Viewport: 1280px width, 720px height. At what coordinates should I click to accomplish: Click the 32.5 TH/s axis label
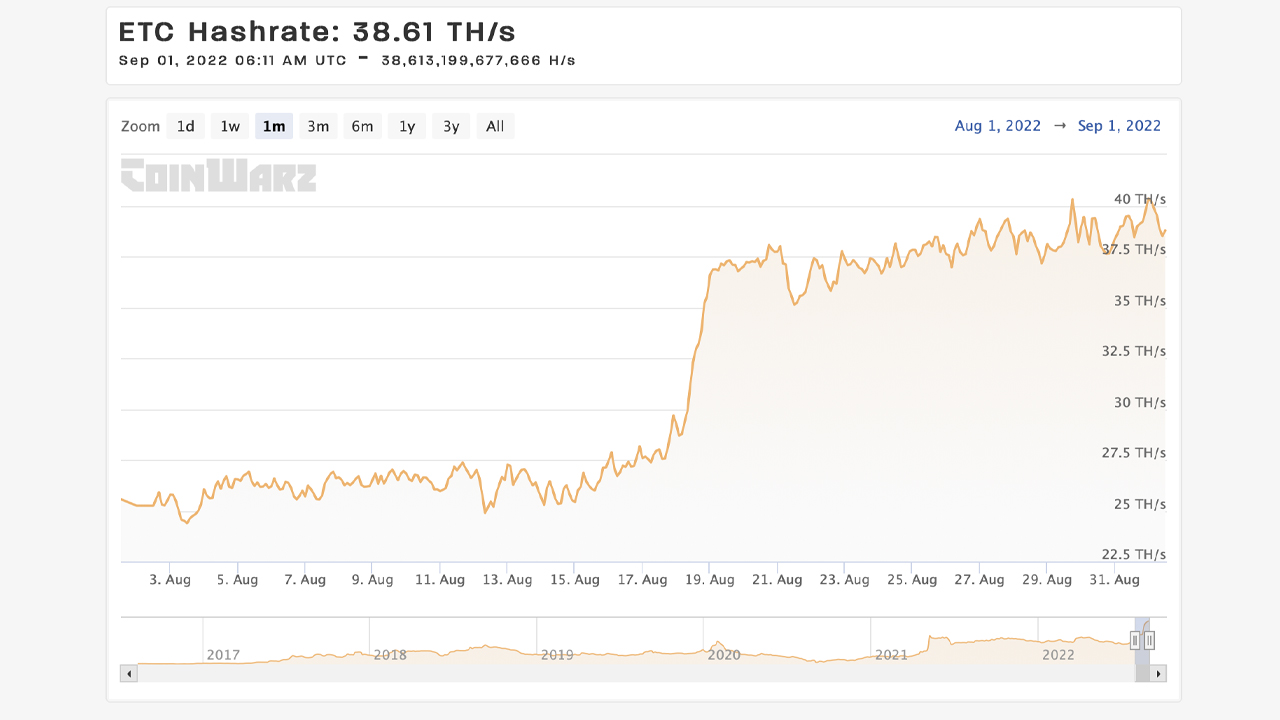pyautogui.click(x=1133, y=352)
